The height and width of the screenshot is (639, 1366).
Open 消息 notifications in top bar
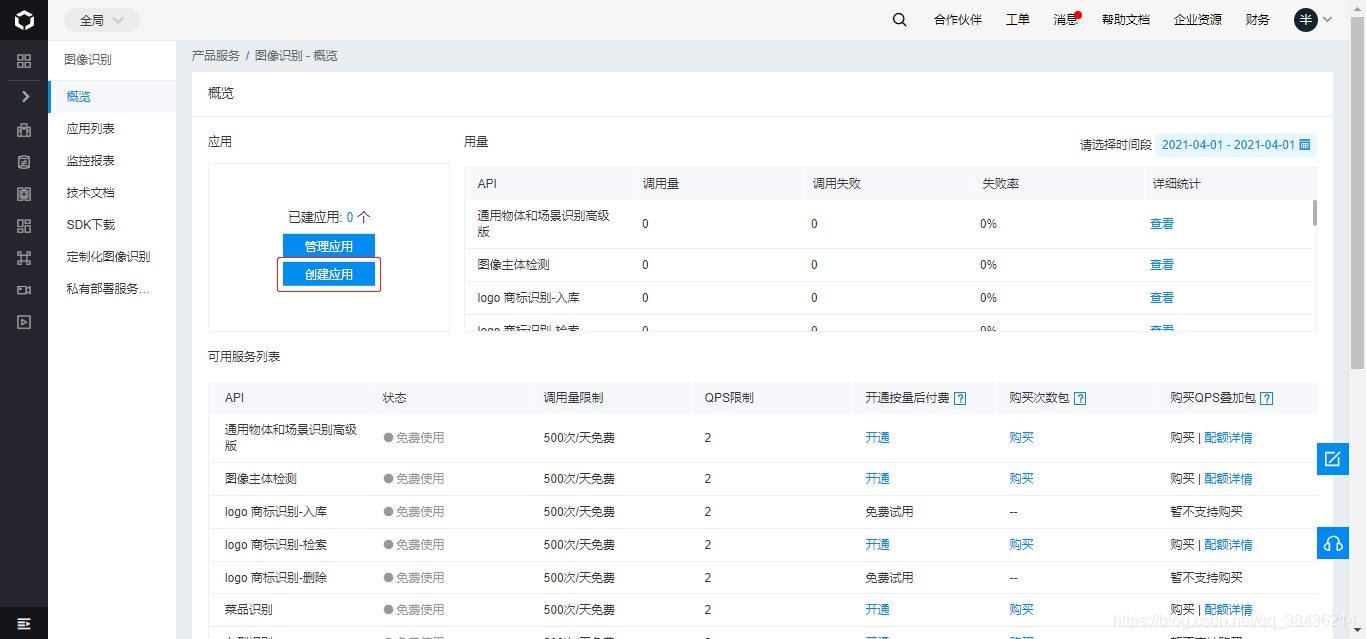point(1065,20)
